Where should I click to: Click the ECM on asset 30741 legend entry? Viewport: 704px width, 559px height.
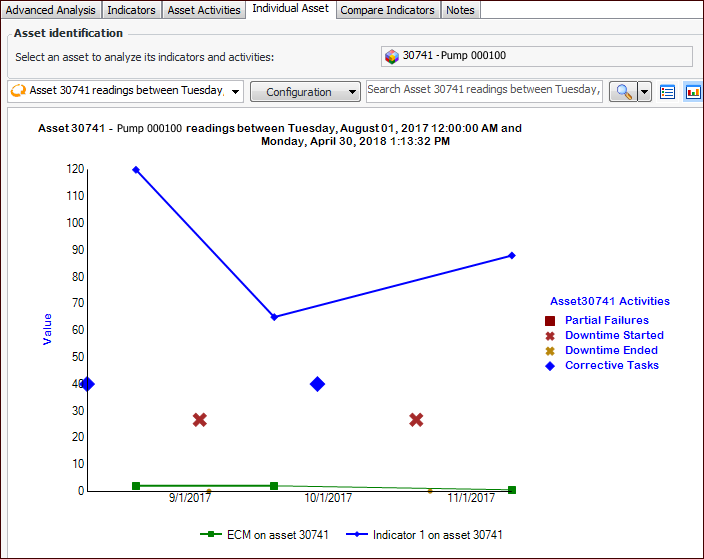264,535
